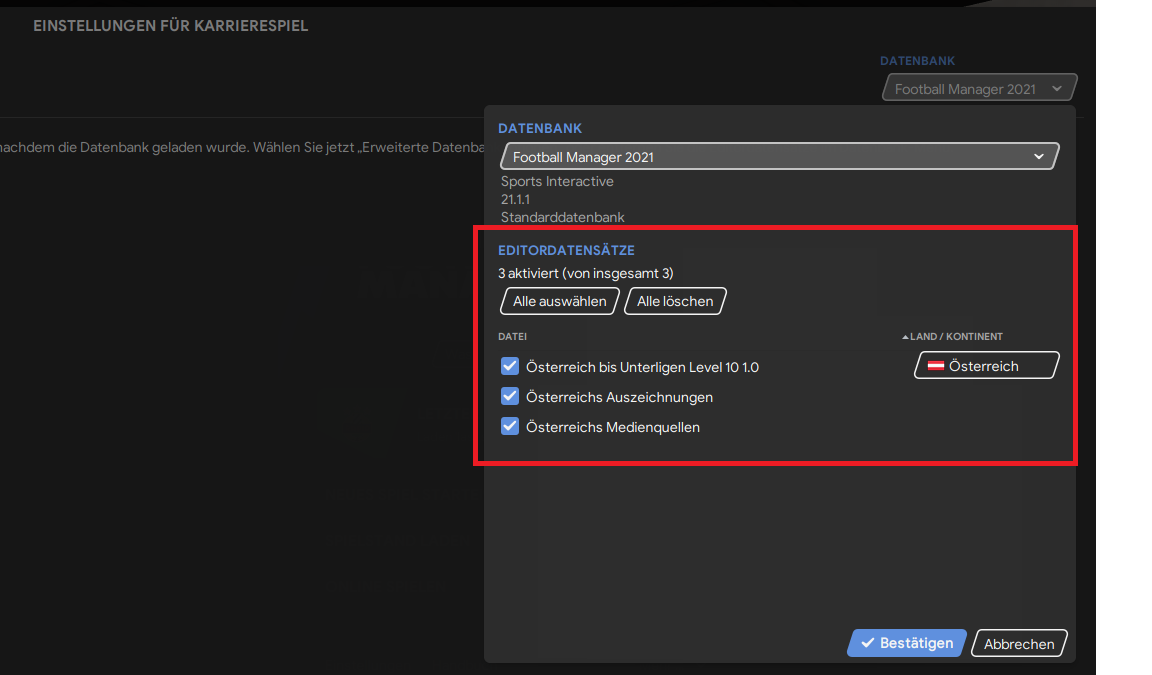The width and height of the screenshot is (1152, 675).
Task: Click the Alle auswählen button
Action: tap(560, 301)
